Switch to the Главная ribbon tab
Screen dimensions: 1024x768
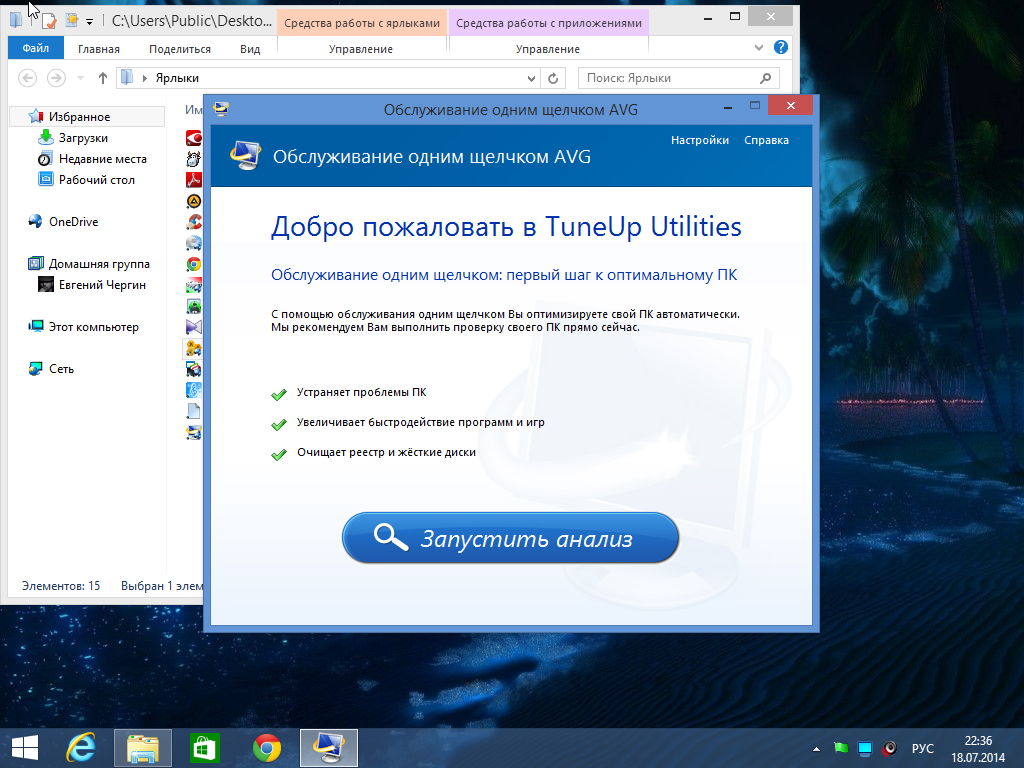coord(99,49)
